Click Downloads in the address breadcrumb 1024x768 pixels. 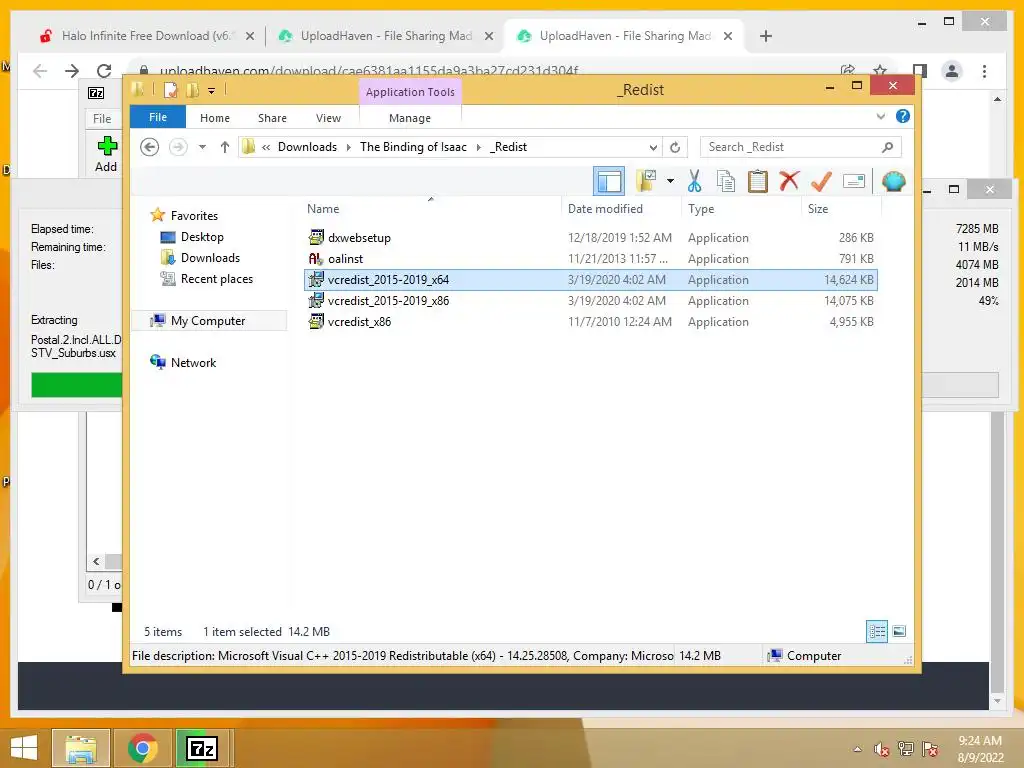[308, 147]
